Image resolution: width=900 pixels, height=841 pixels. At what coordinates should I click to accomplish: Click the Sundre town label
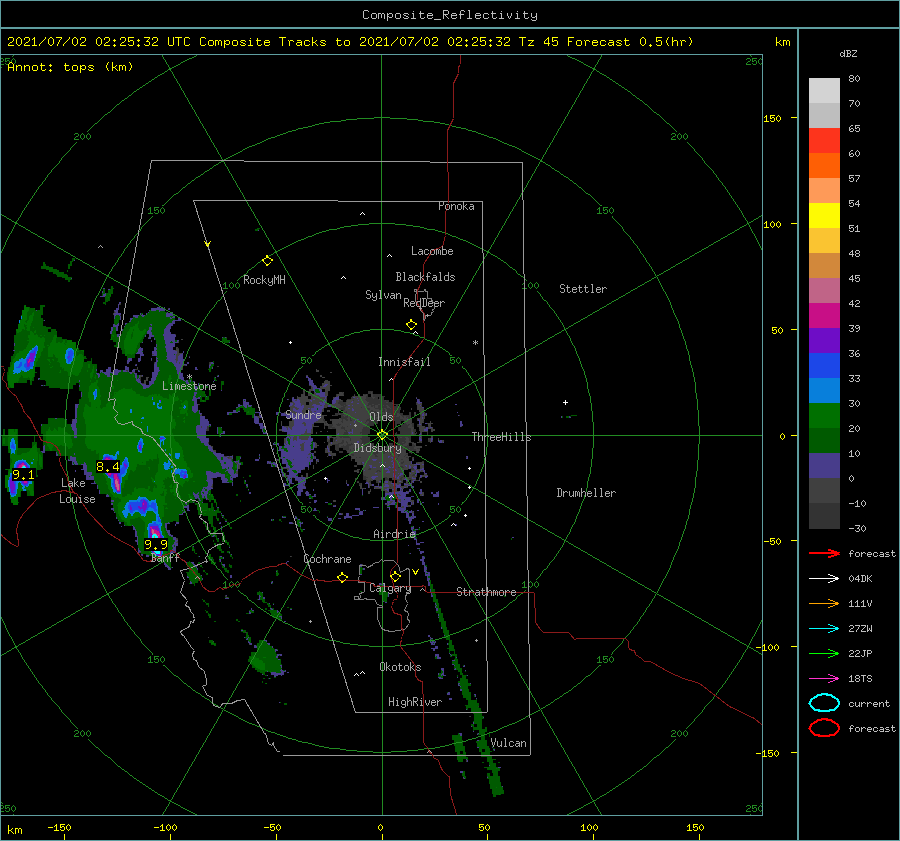click(x=304, y=415)
